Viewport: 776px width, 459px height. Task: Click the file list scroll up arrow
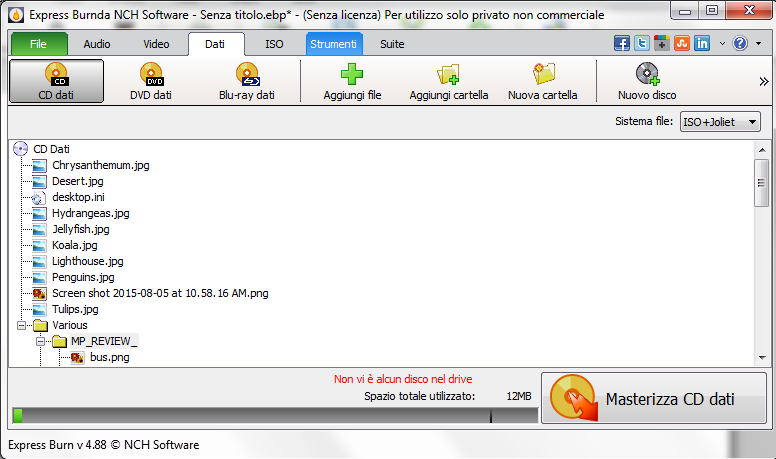coord(762,149)
